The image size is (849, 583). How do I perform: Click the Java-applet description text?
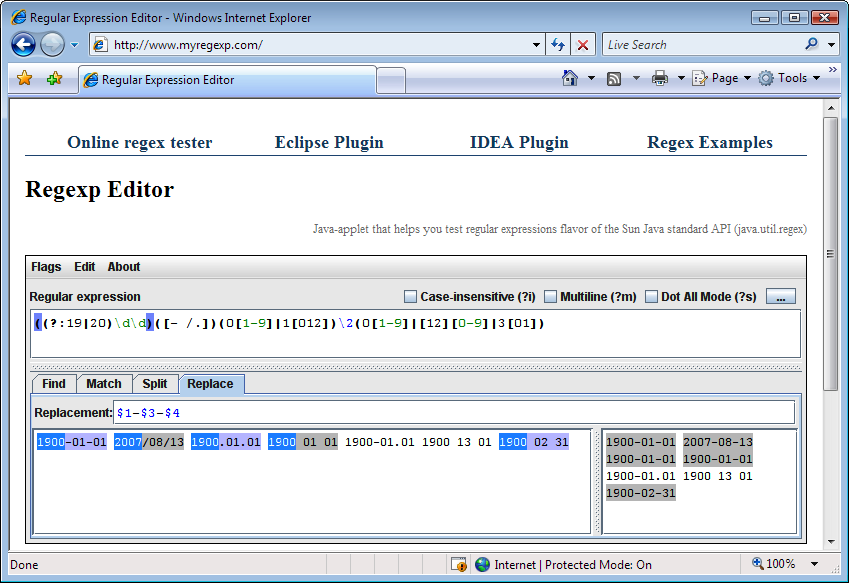tap(559, 229)
